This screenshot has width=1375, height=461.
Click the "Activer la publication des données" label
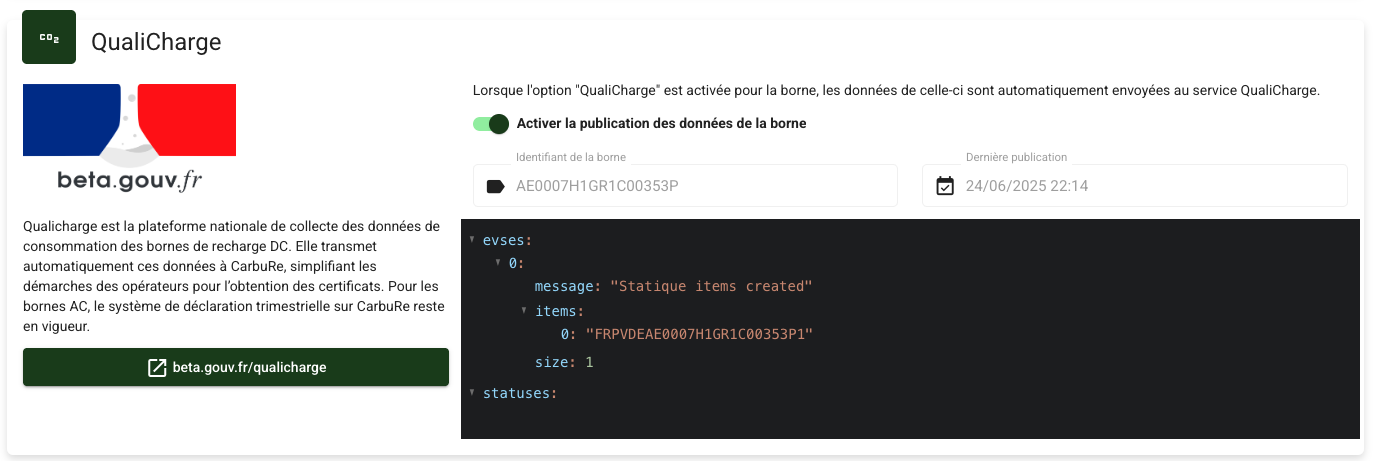(661, 124)
